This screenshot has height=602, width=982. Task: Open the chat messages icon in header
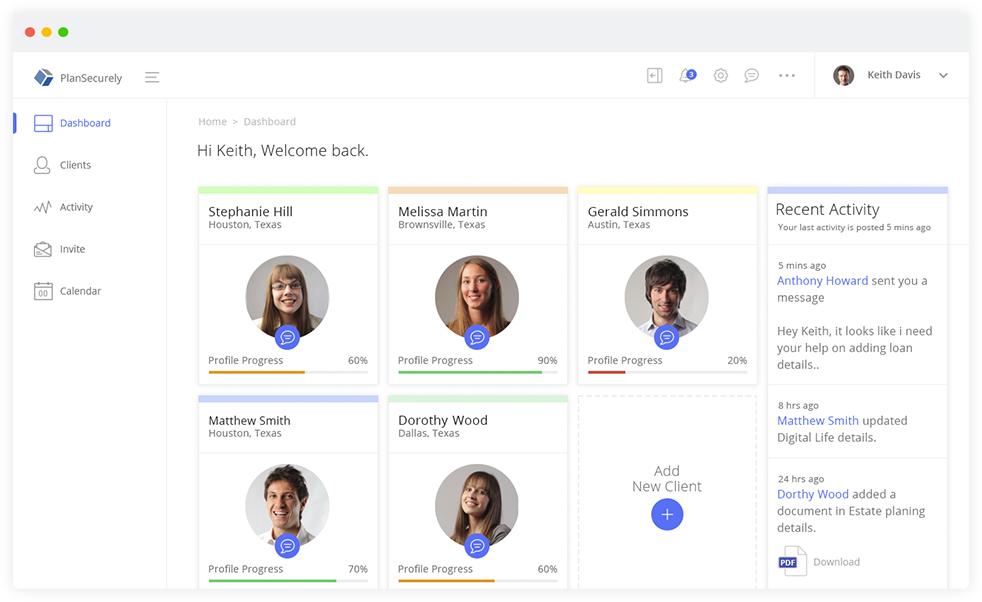752,76
